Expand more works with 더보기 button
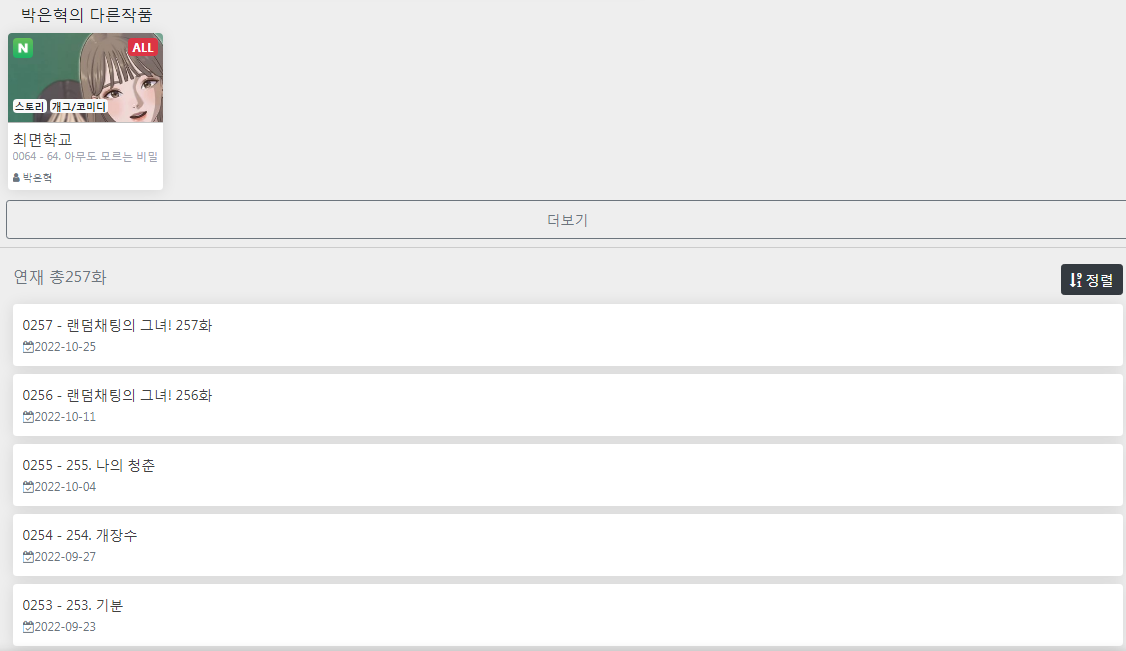This screenshot has height=651, width=1126. [567, 220]
